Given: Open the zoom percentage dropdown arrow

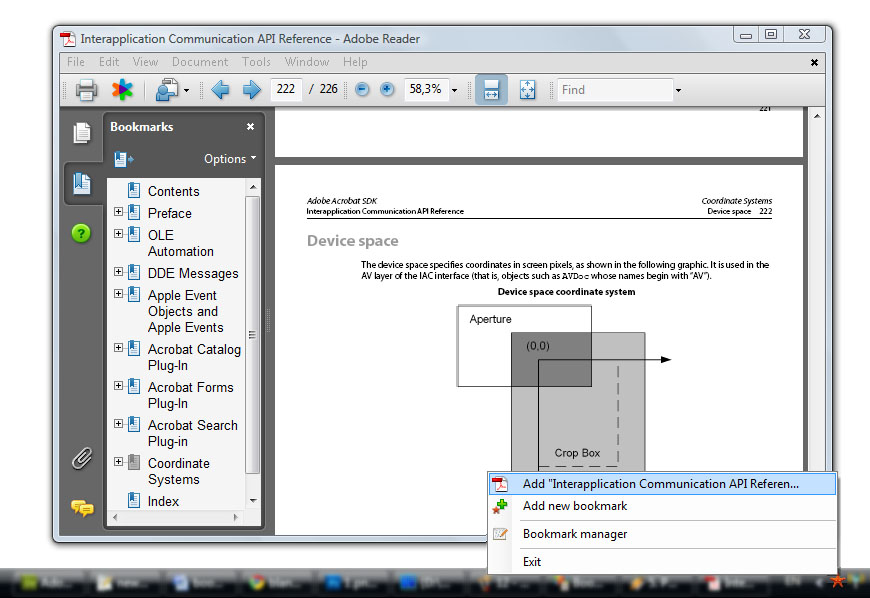Looking at the screenshot, I should (x=454, y=90).
